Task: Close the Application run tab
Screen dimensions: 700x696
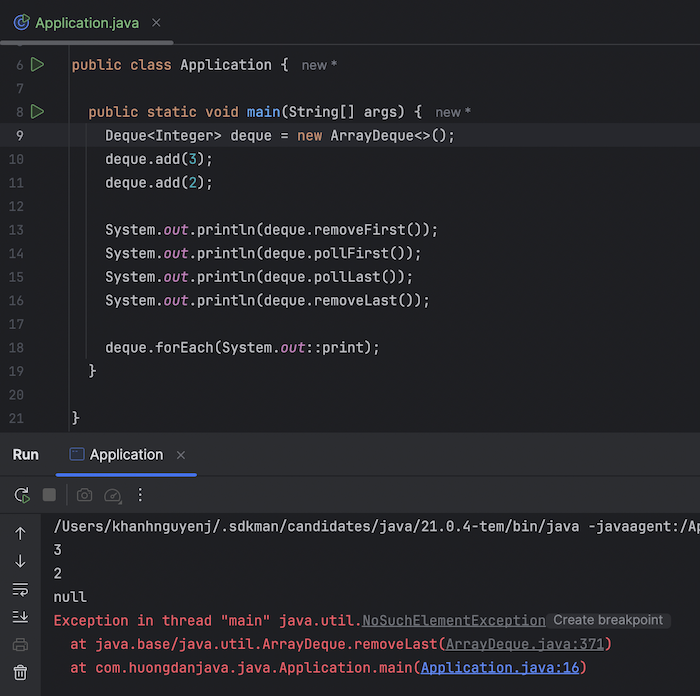Action: (181, 455)
